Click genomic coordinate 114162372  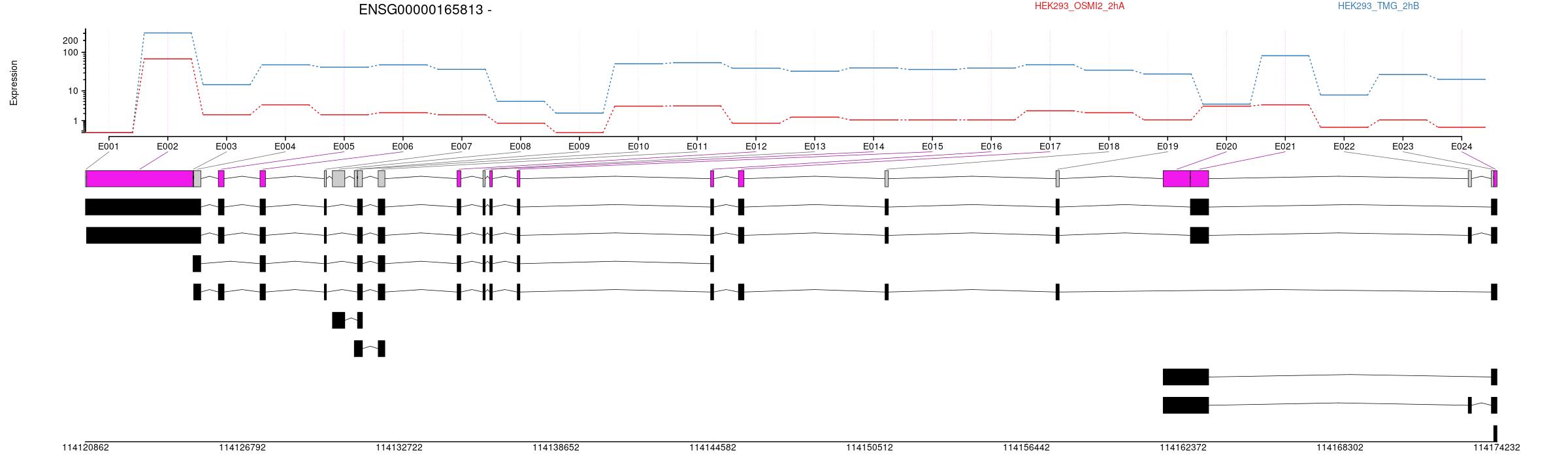click(x=1183, y=448)
